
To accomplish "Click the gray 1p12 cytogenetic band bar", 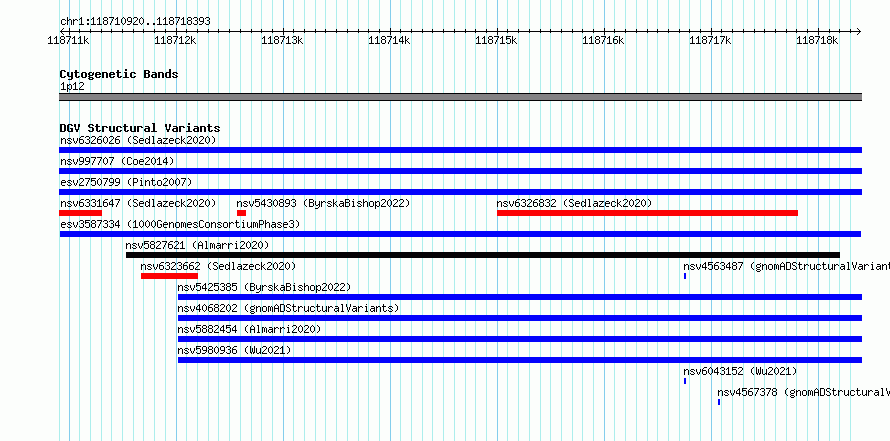I will (x=460, y=97).
